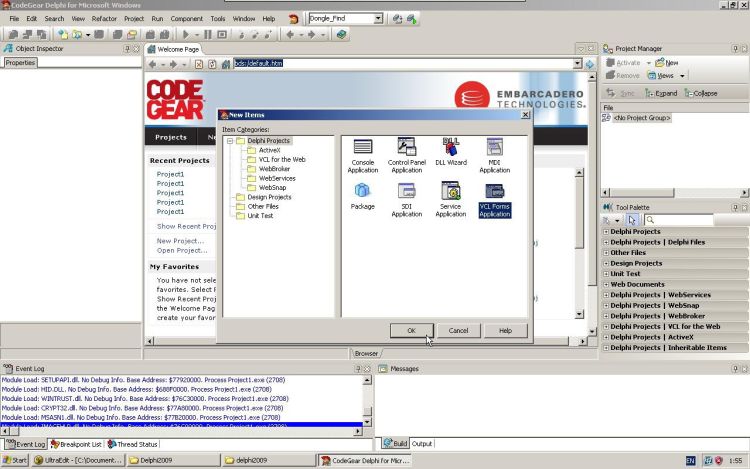Open the Tools menu
The height and width of the screenshot is (469, 750).
(218, 19)
